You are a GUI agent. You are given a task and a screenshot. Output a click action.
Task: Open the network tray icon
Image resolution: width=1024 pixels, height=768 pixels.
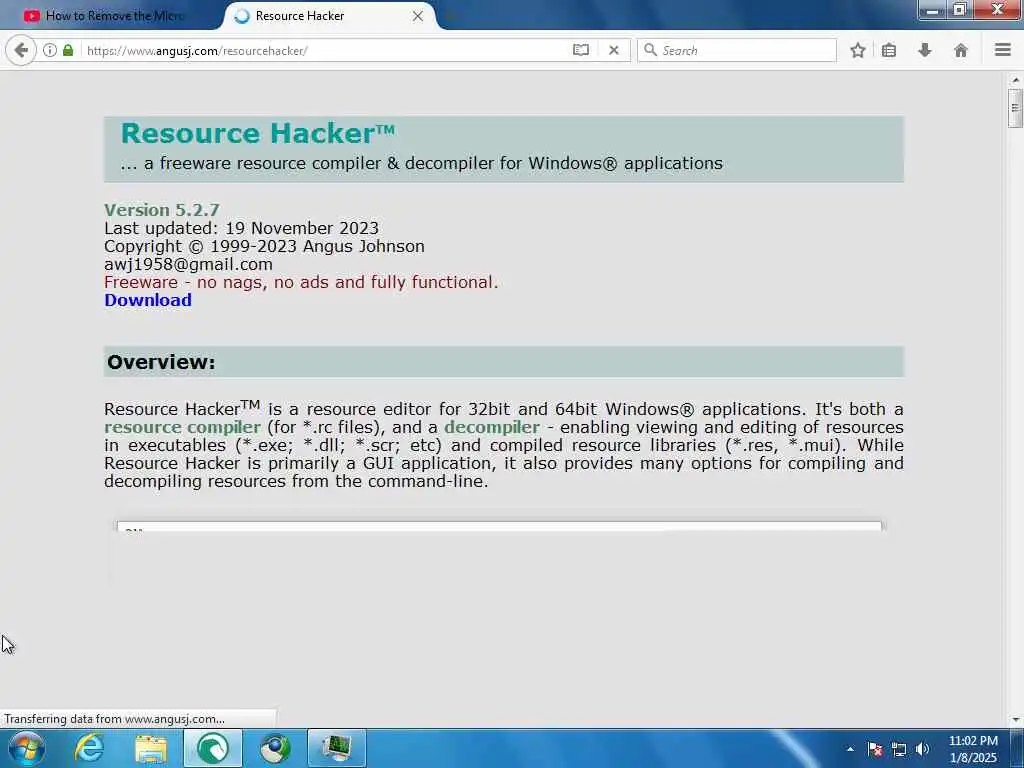click(x=899, y=749)
